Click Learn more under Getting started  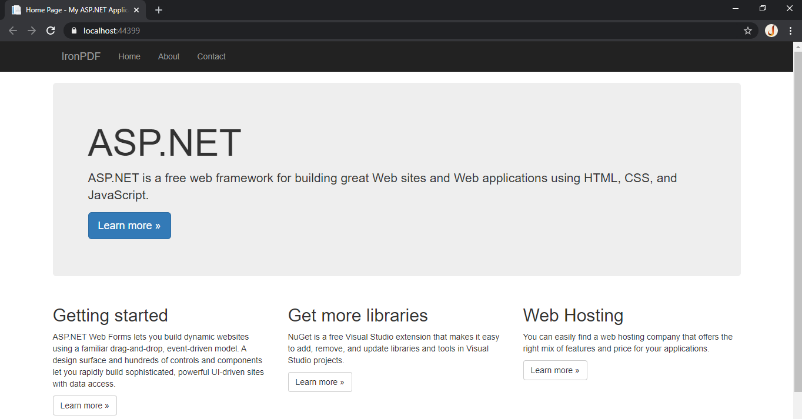click(x=85, y=406)
